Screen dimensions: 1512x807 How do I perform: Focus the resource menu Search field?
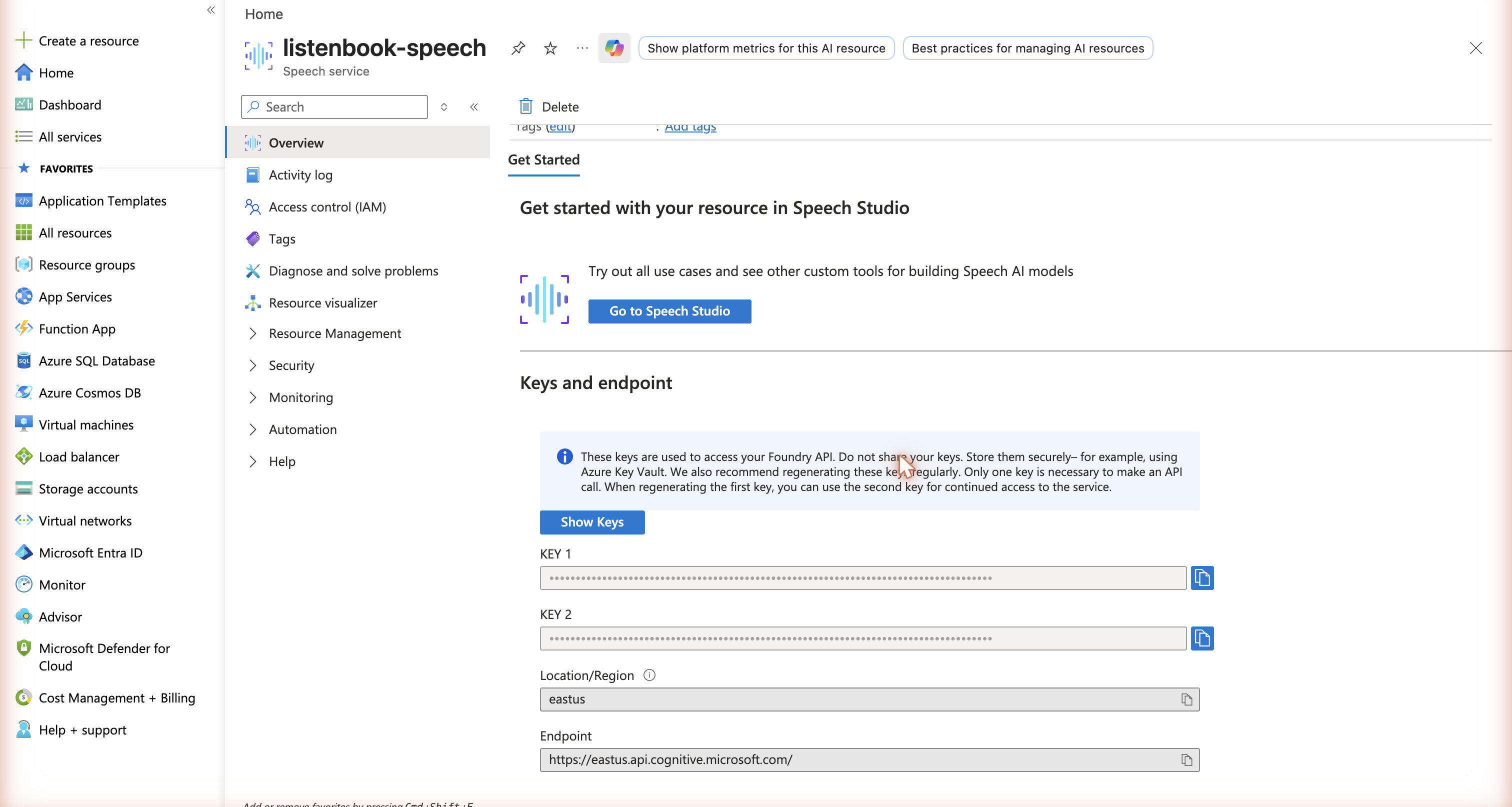click(334, 107)
